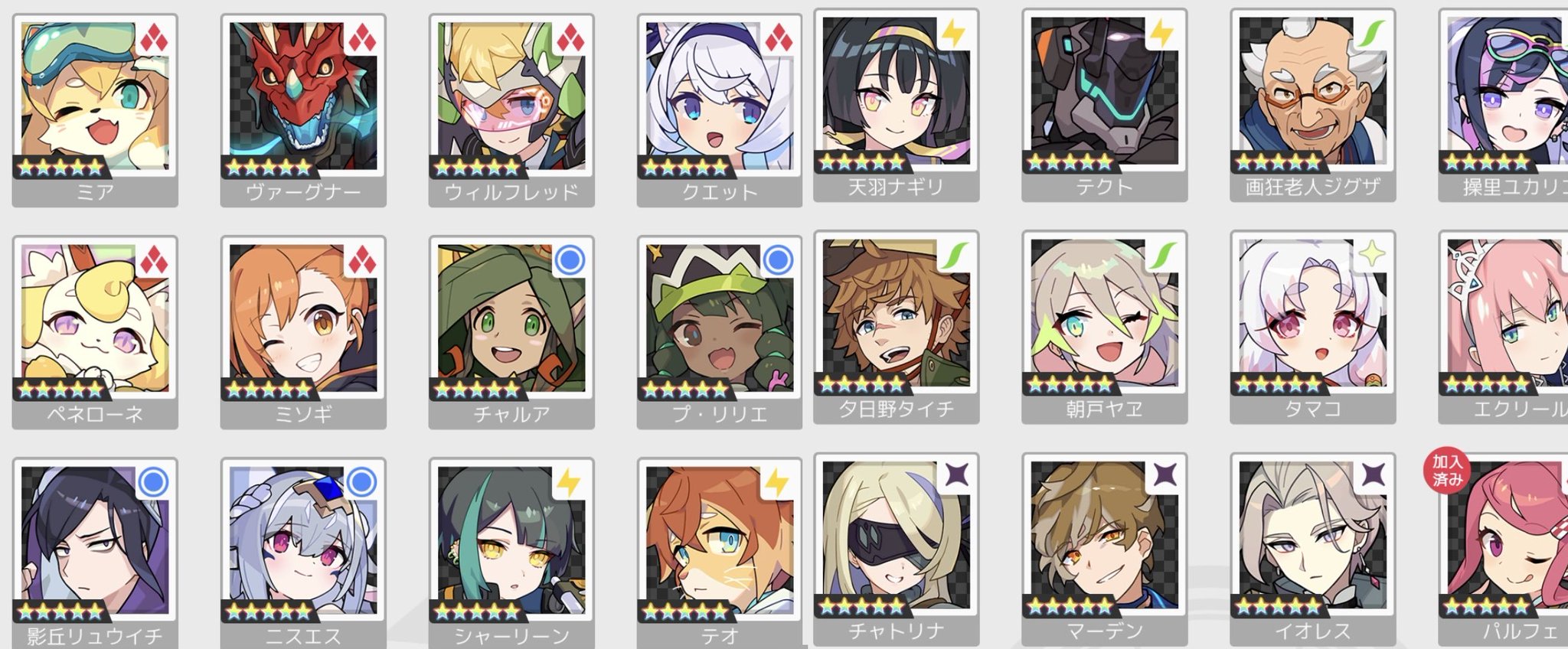Click the dark star icon on チャトリナ
Viewport: 1568px width, 649px height.
tap(954, 475)
